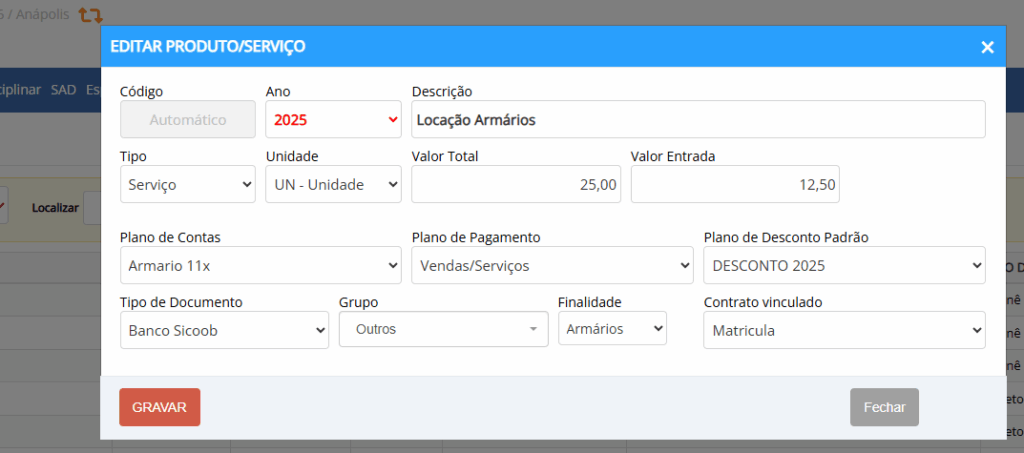Click the gray Fechar button

point(884,407)
